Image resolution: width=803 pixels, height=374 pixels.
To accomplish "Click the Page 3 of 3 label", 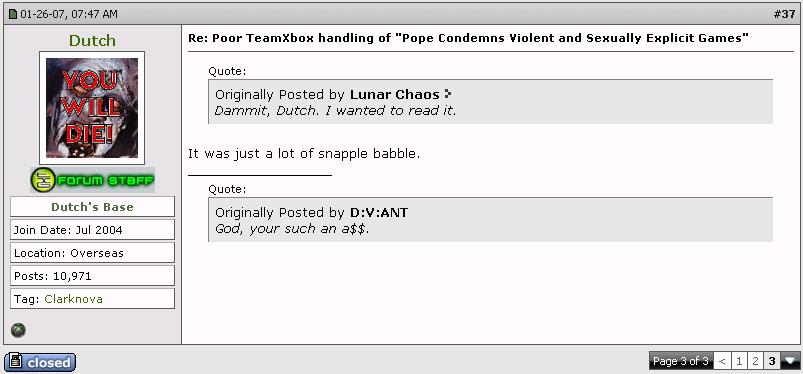I will [681, 361].
